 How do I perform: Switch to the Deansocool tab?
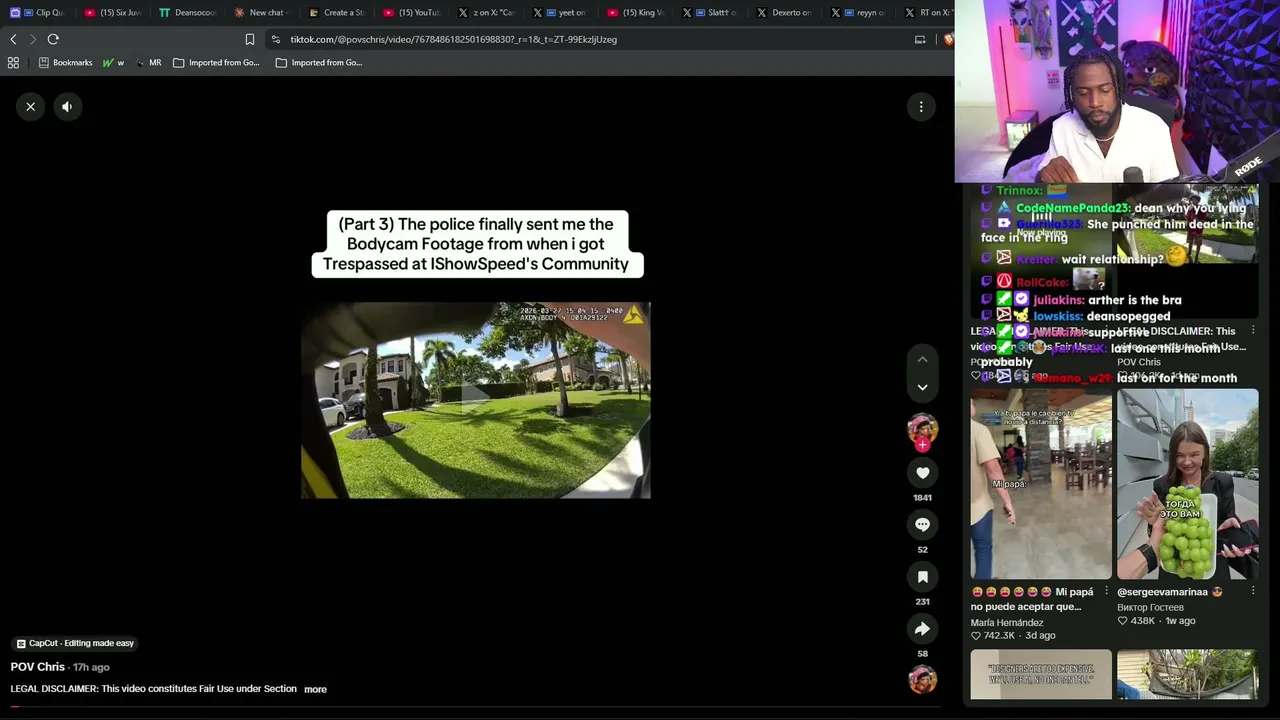click(187, 12)
